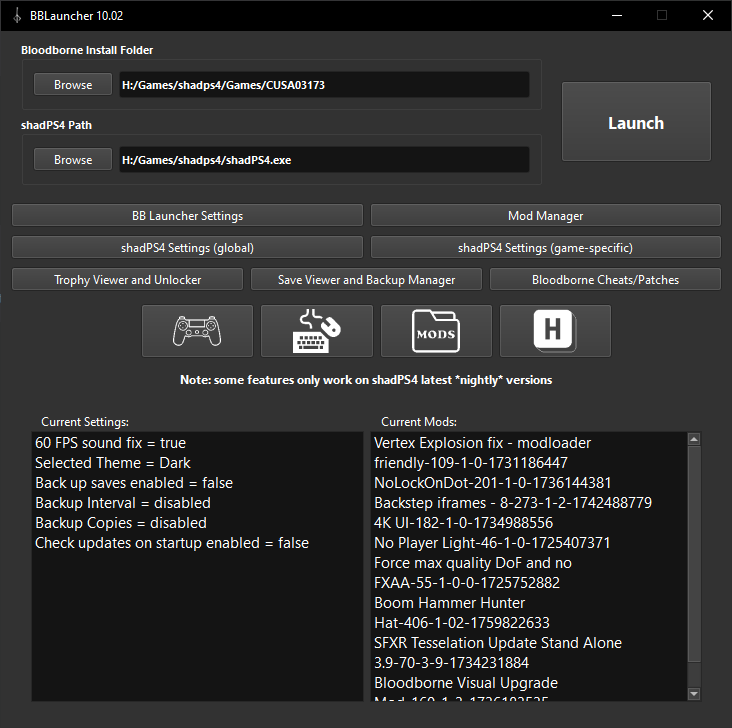732x728 pixels.
Task: Select 'Bloodborne Visual Upgrade' mod entry
Action: (x=466, y=683)
